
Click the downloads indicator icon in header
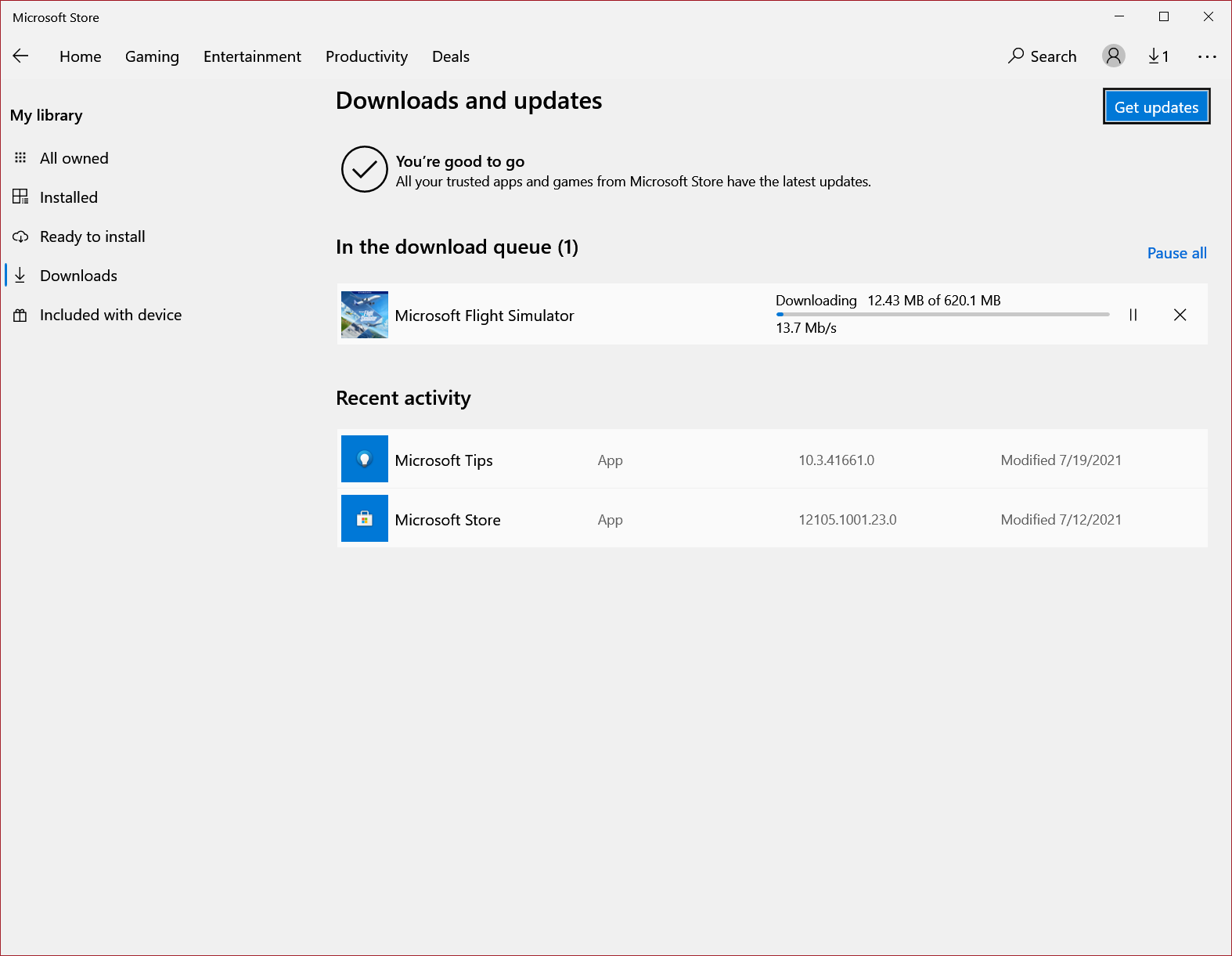(x=1158, y=56)
